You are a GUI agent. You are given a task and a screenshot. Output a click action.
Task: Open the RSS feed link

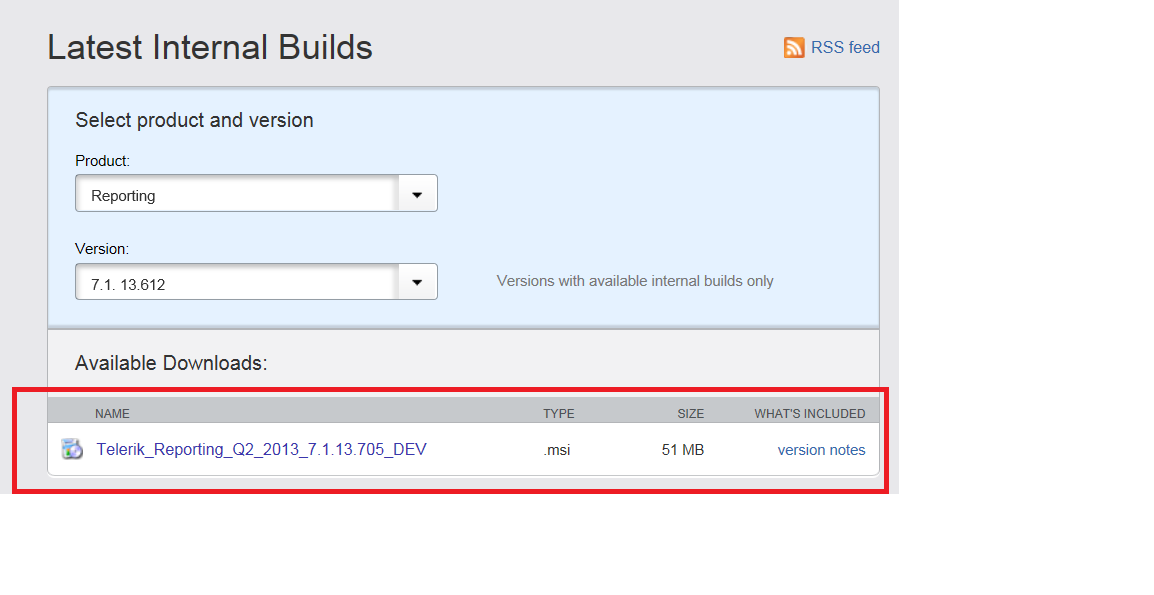[x=845, y=47]
